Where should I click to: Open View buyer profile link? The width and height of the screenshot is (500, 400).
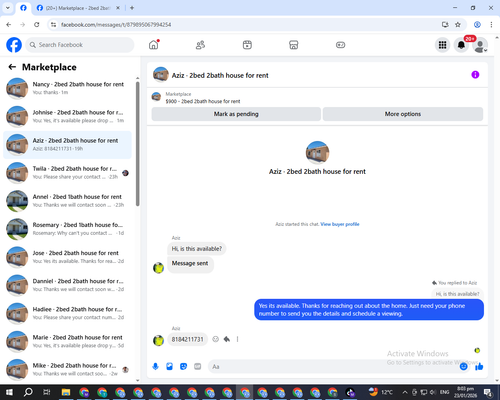pyautogui.click(x=340, y=224)
